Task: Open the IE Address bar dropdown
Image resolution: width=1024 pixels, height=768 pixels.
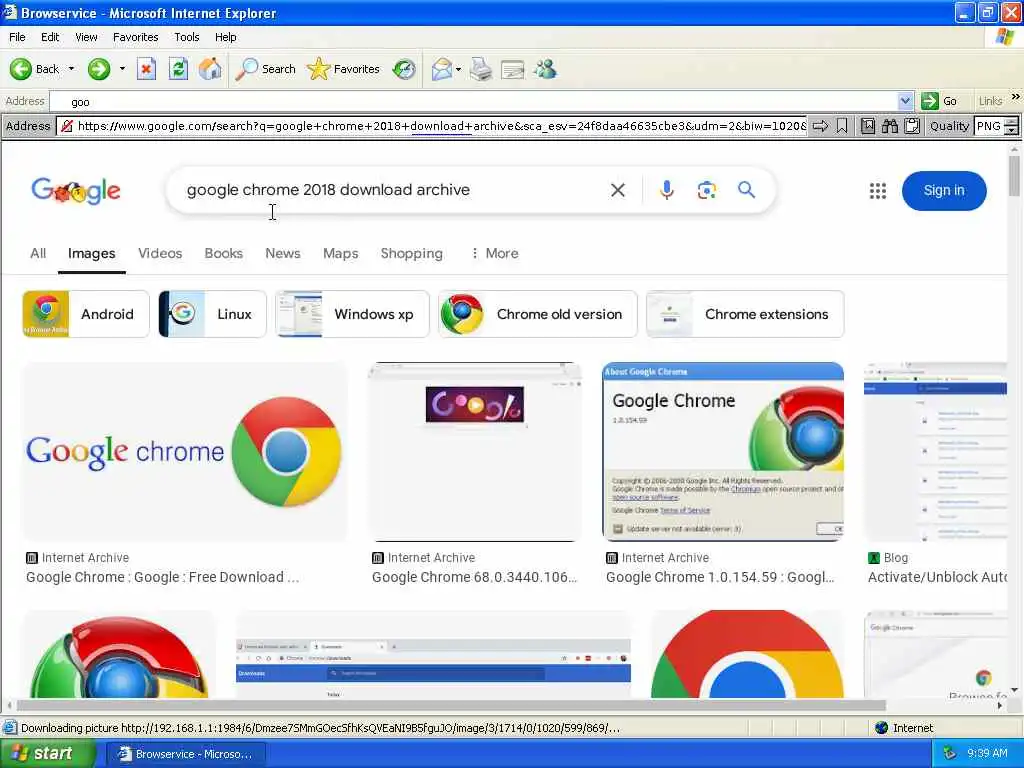Action: [x=905, y=101]
